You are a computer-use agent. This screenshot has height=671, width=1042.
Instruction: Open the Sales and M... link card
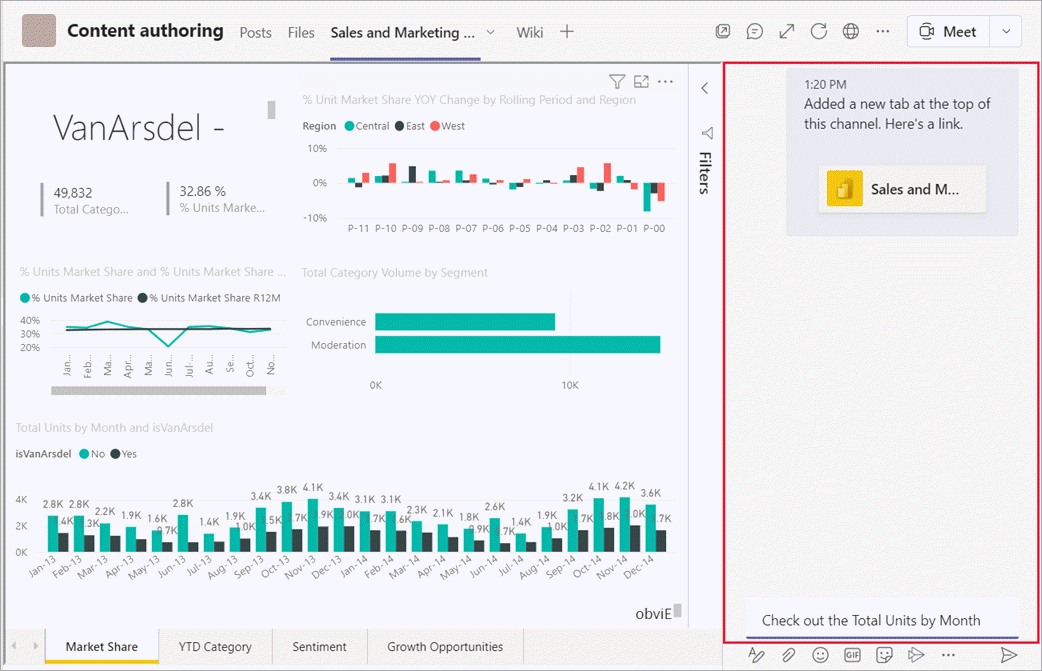tap(902, 189)
